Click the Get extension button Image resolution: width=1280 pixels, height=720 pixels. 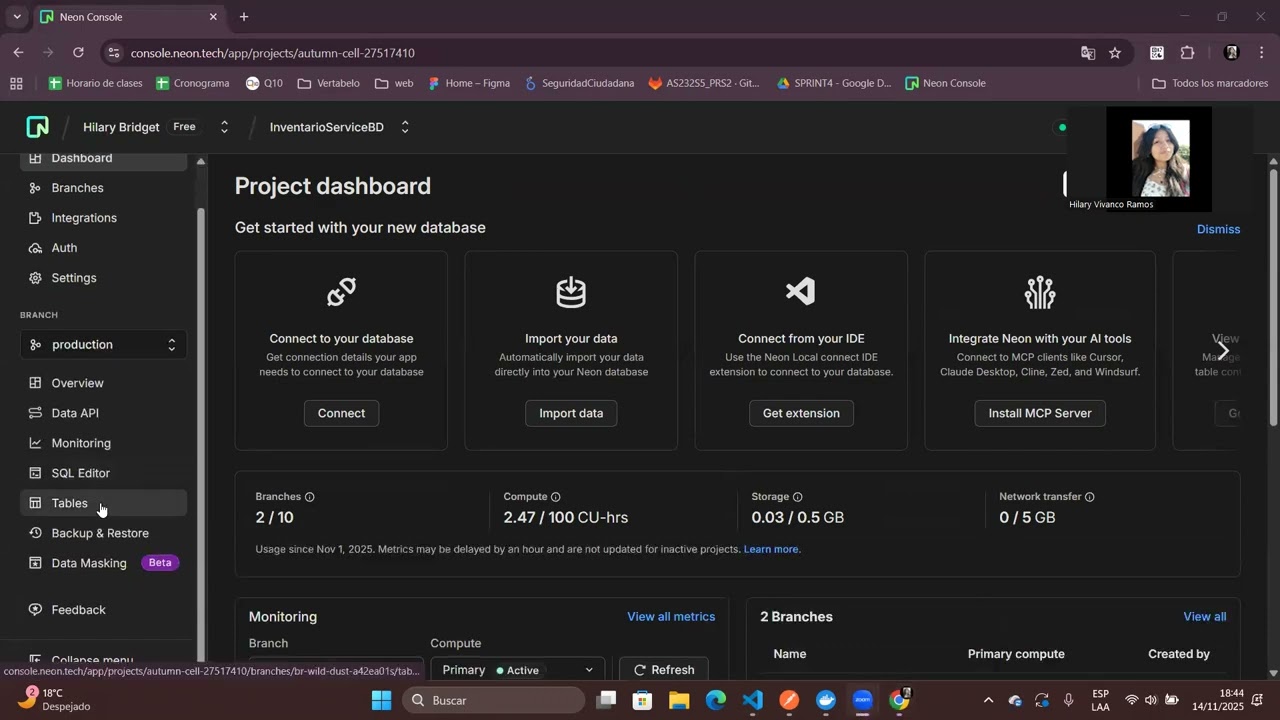click(x=801, y=413)
